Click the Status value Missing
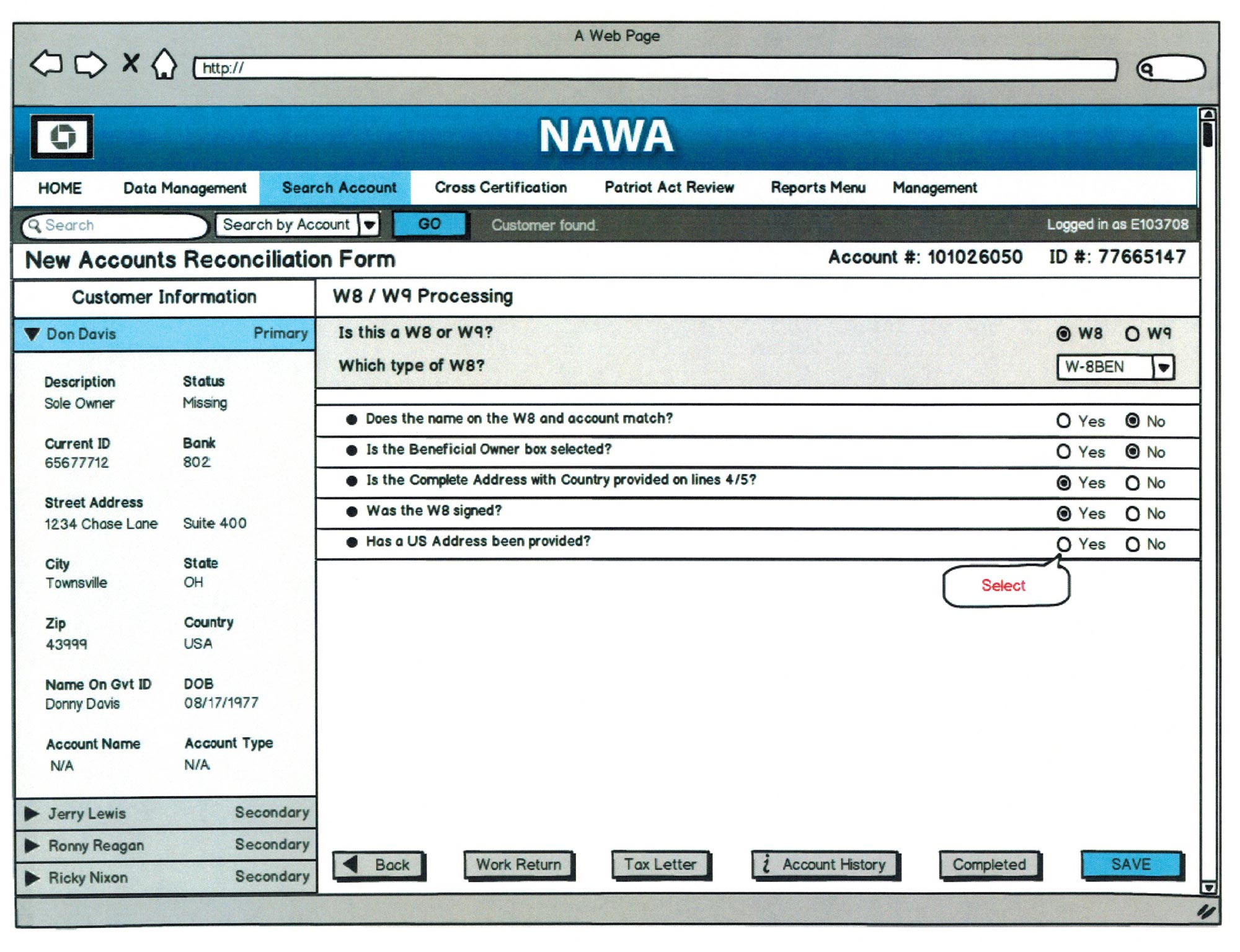The height and width of the screenshot is (952, 1240). tap(205, 403)
